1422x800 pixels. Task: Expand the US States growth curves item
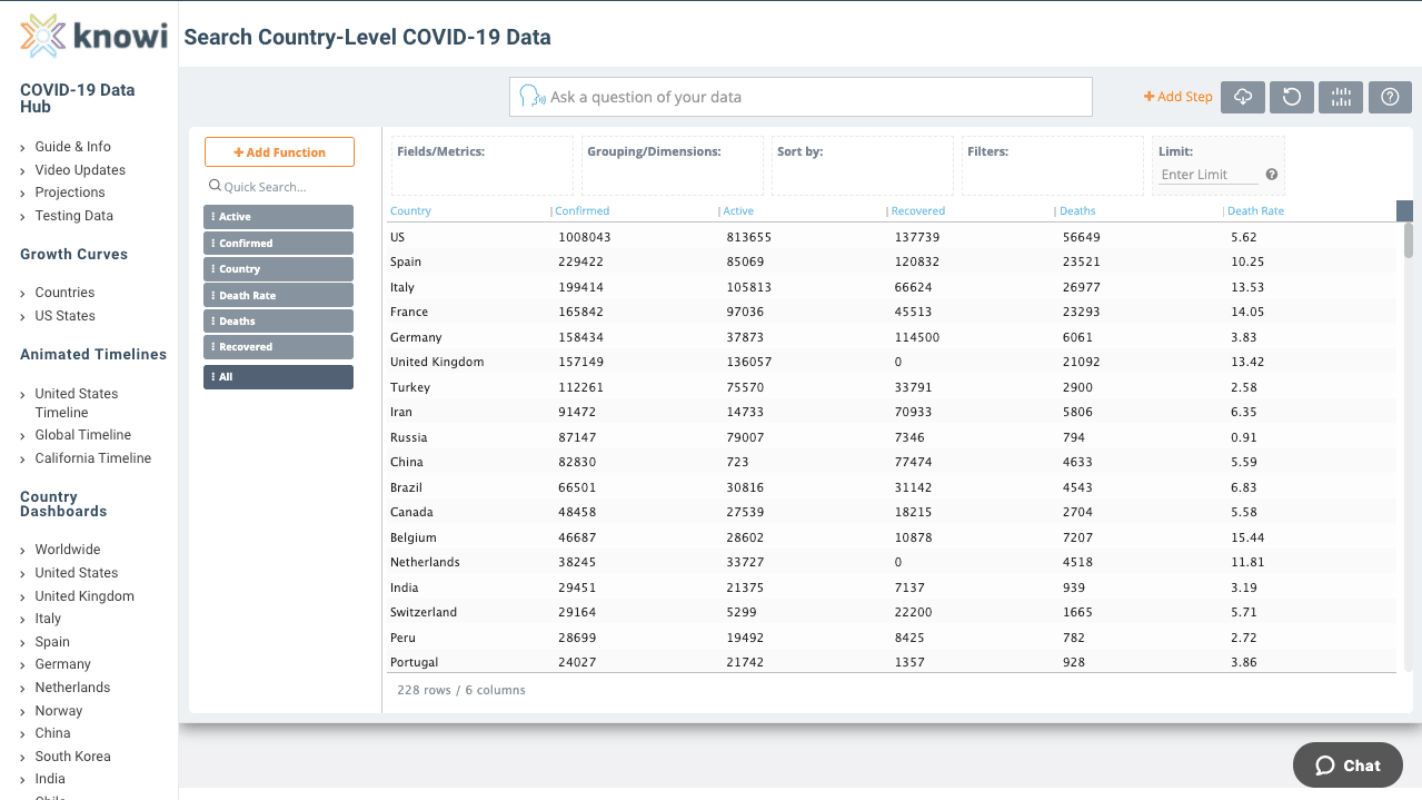(65, 315)
